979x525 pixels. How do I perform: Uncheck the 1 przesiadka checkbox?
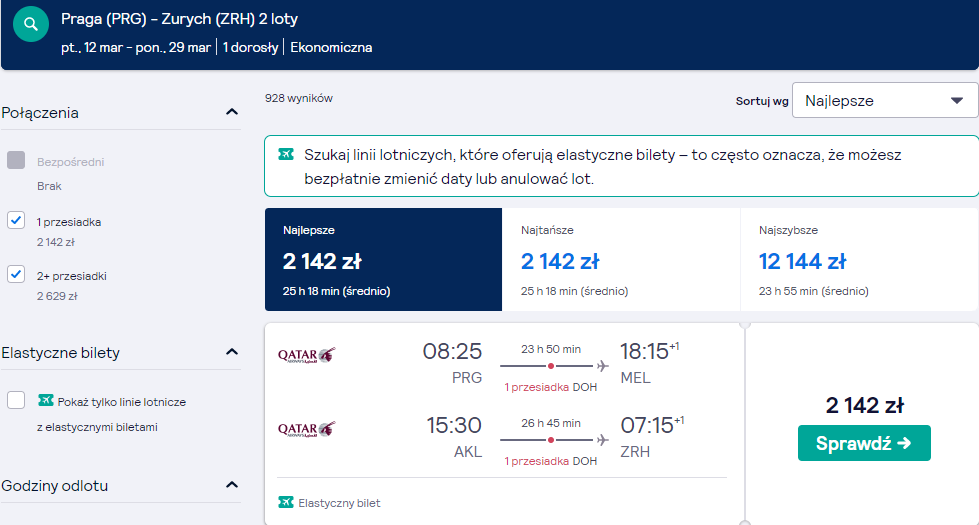(16, 220)
